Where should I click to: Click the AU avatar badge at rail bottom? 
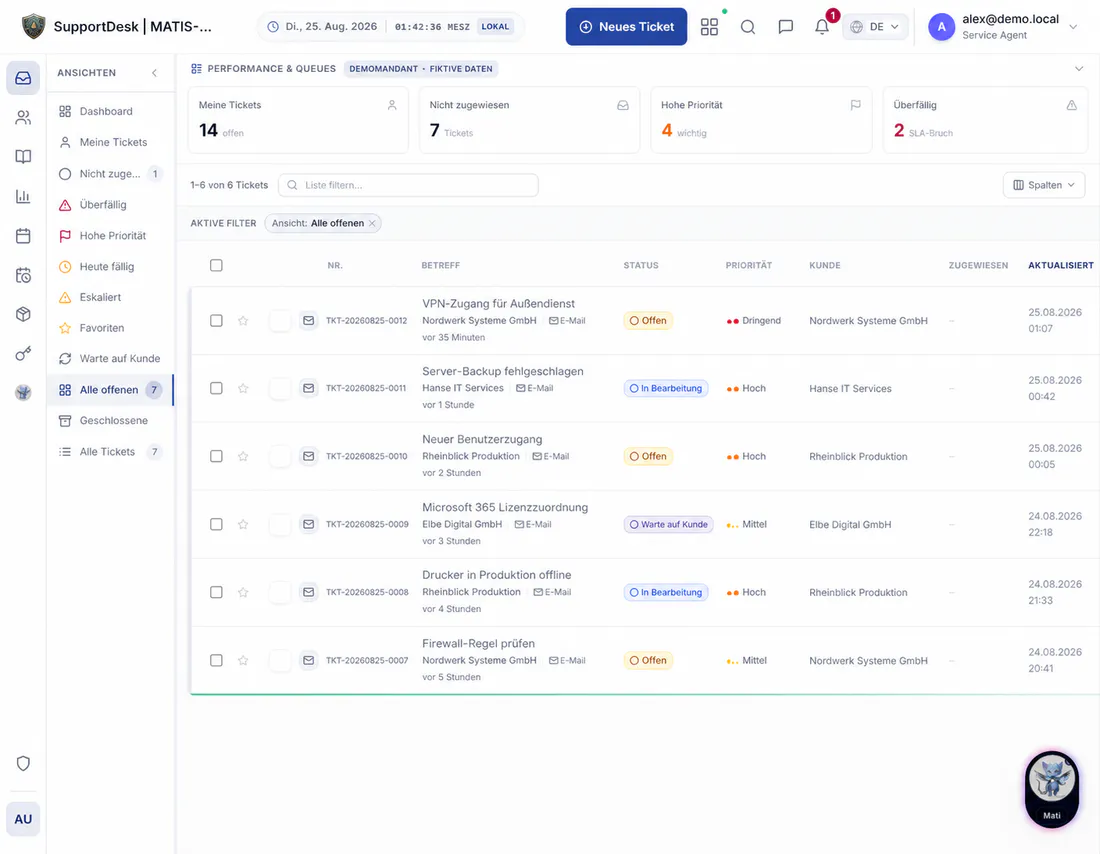pos(23,819)
